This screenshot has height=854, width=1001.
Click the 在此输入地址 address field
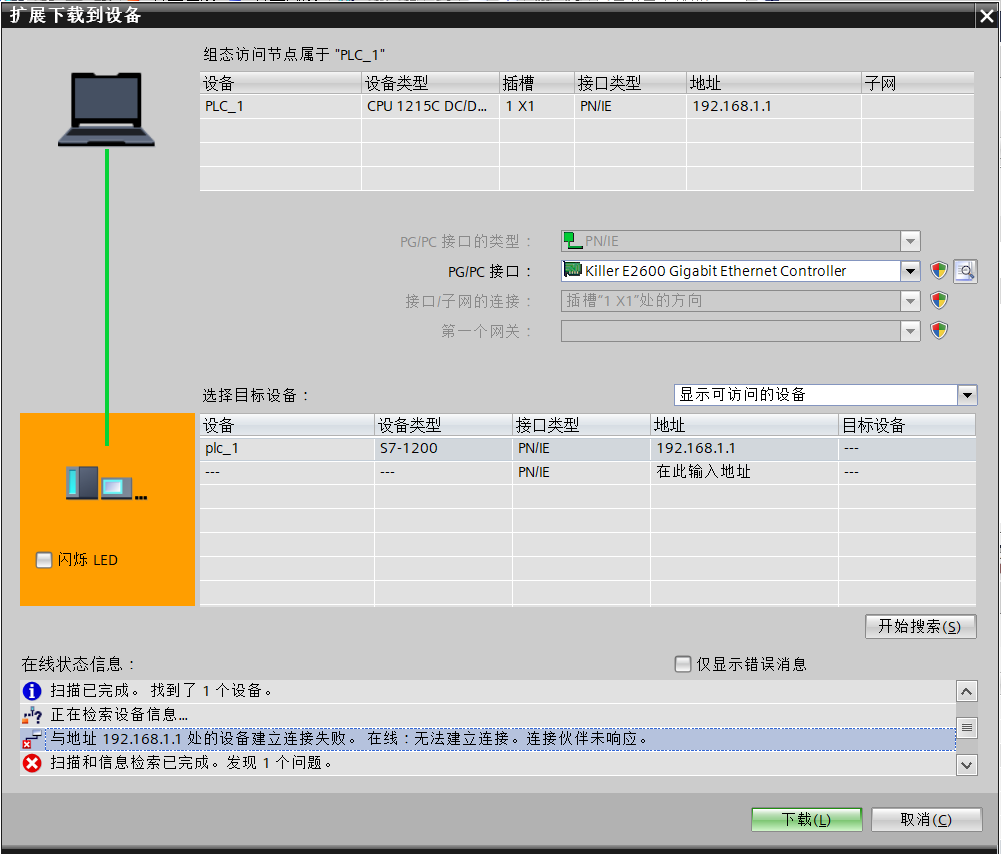[703, 472]
